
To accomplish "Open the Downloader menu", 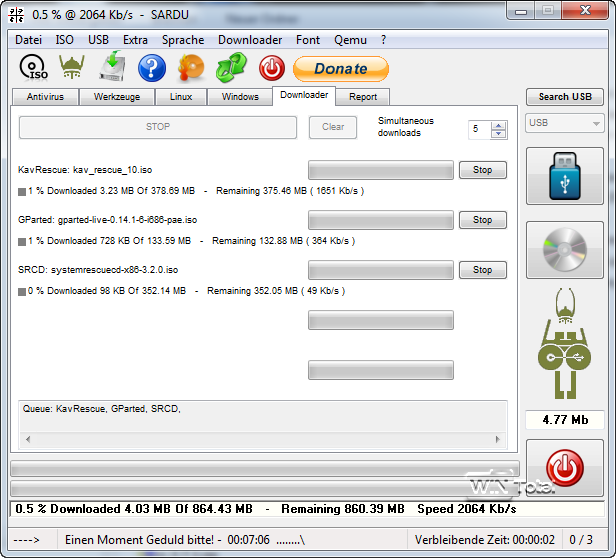I will coord(250,40).
